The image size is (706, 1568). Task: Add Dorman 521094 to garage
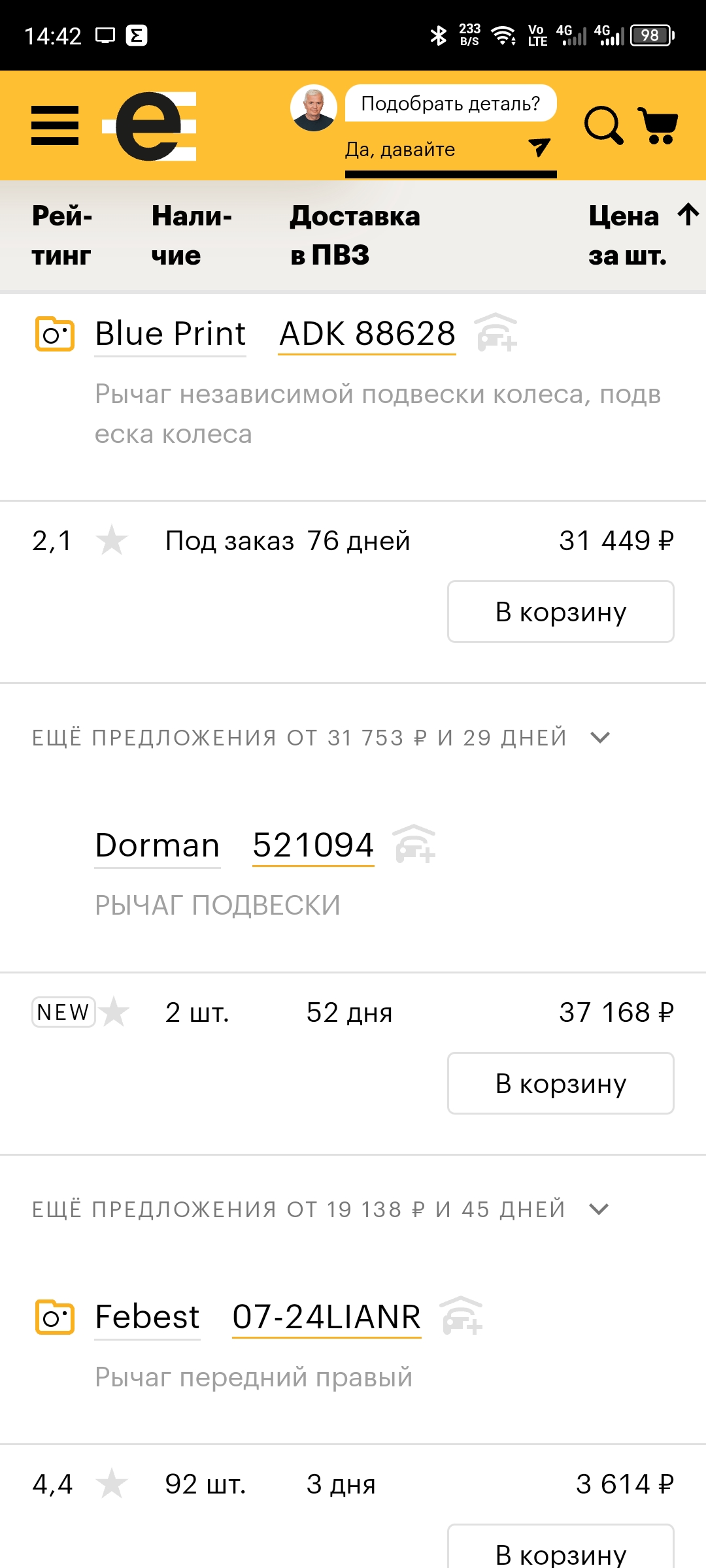[x=414, y=844]
